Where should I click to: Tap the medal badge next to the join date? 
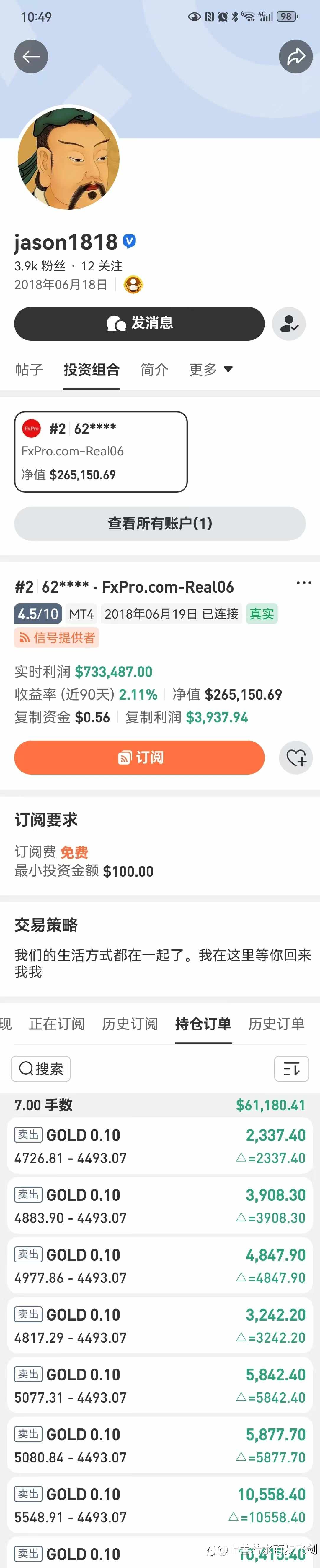132,284
